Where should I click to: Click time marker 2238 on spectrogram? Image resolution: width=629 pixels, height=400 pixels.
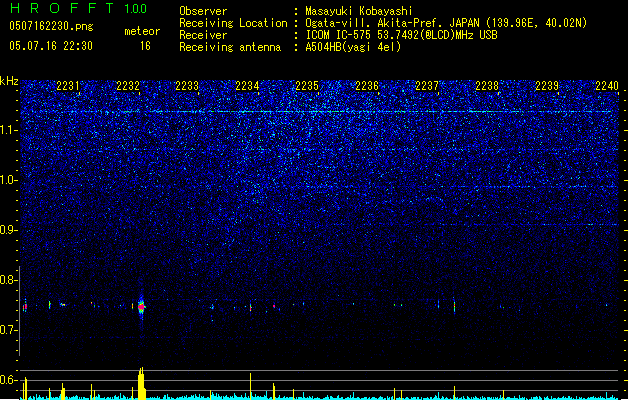tap(487, 86)
